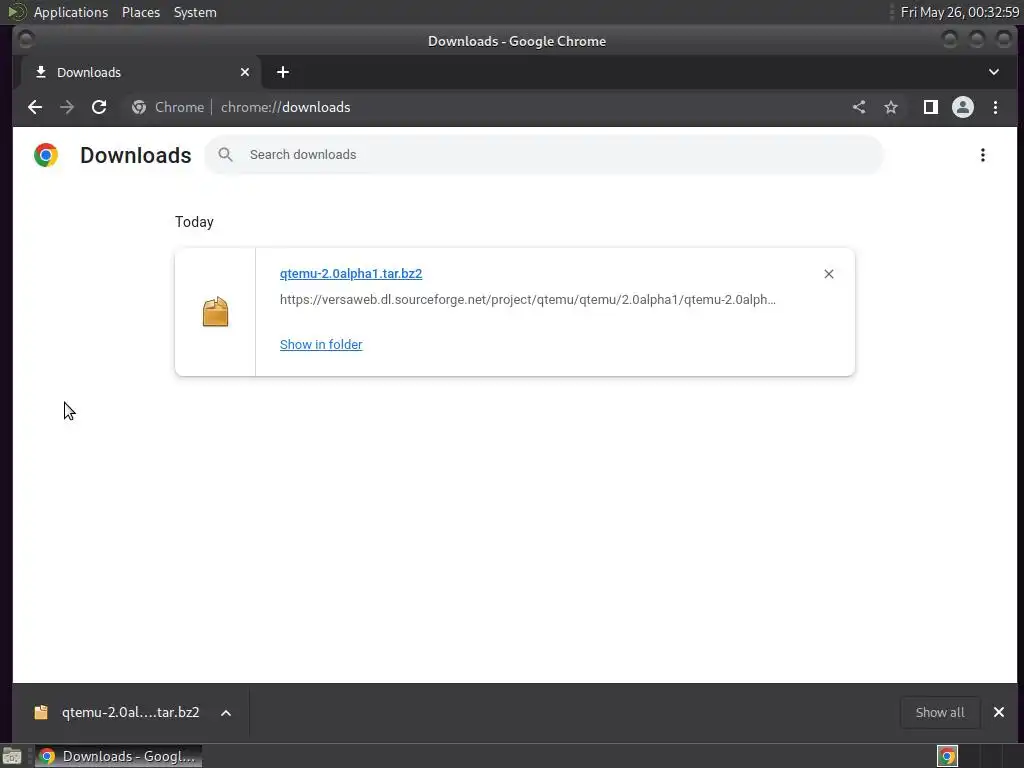
Task: Click the Downloads - Google Chrome taskbar button
Action: [118, 756]
